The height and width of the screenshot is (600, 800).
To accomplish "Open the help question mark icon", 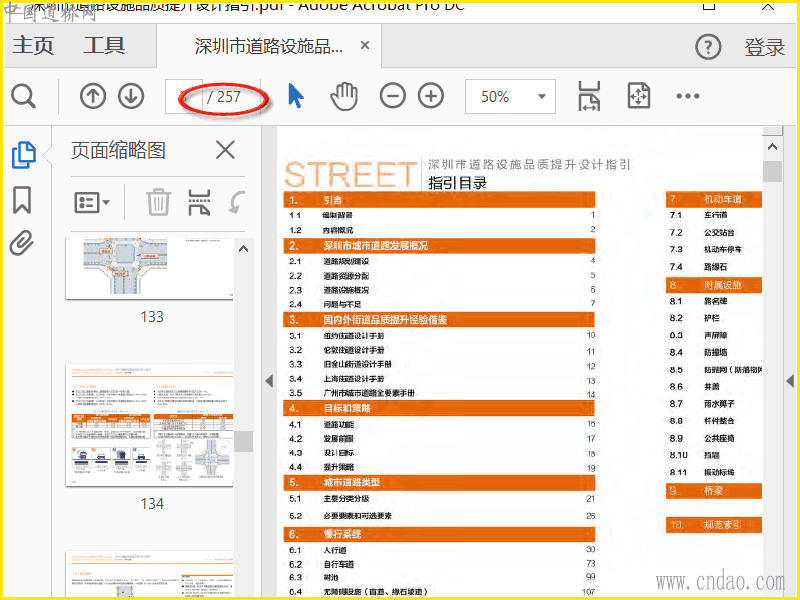I will tap(708, 47).
